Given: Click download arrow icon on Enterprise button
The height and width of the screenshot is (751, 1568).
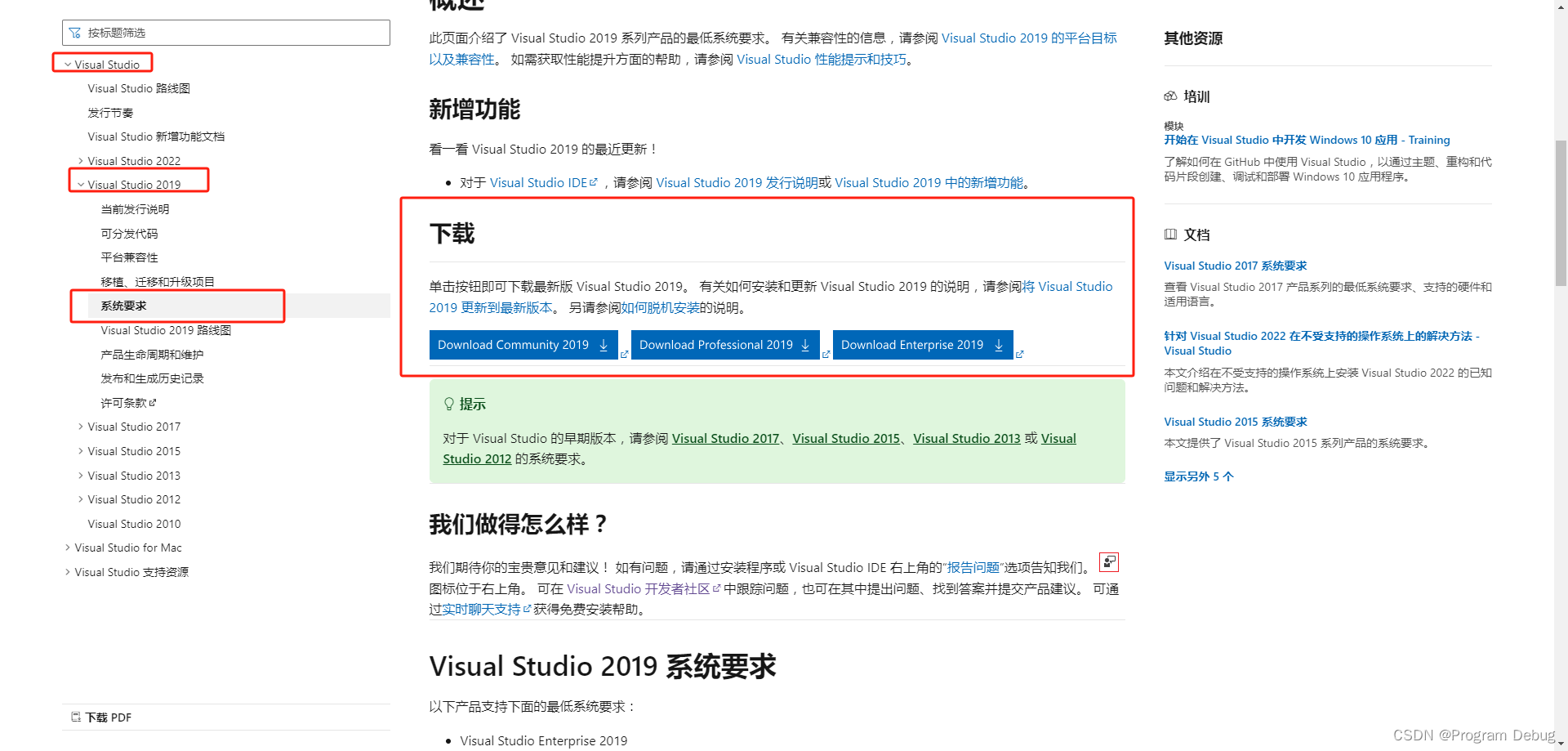Looking at the screenshot, I should 999,345.
